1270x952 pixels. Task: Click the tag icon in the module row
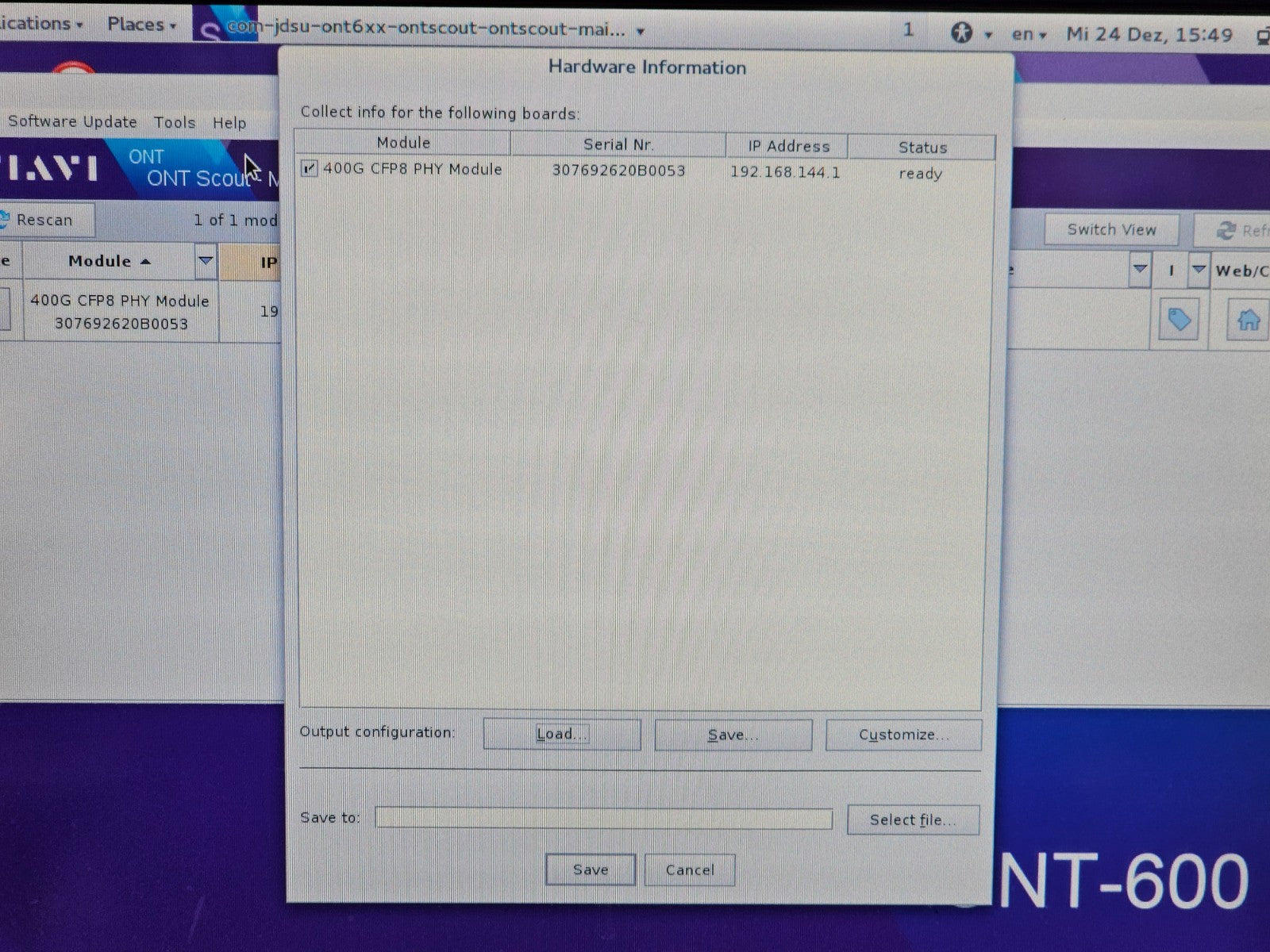tap(1178, 321)
